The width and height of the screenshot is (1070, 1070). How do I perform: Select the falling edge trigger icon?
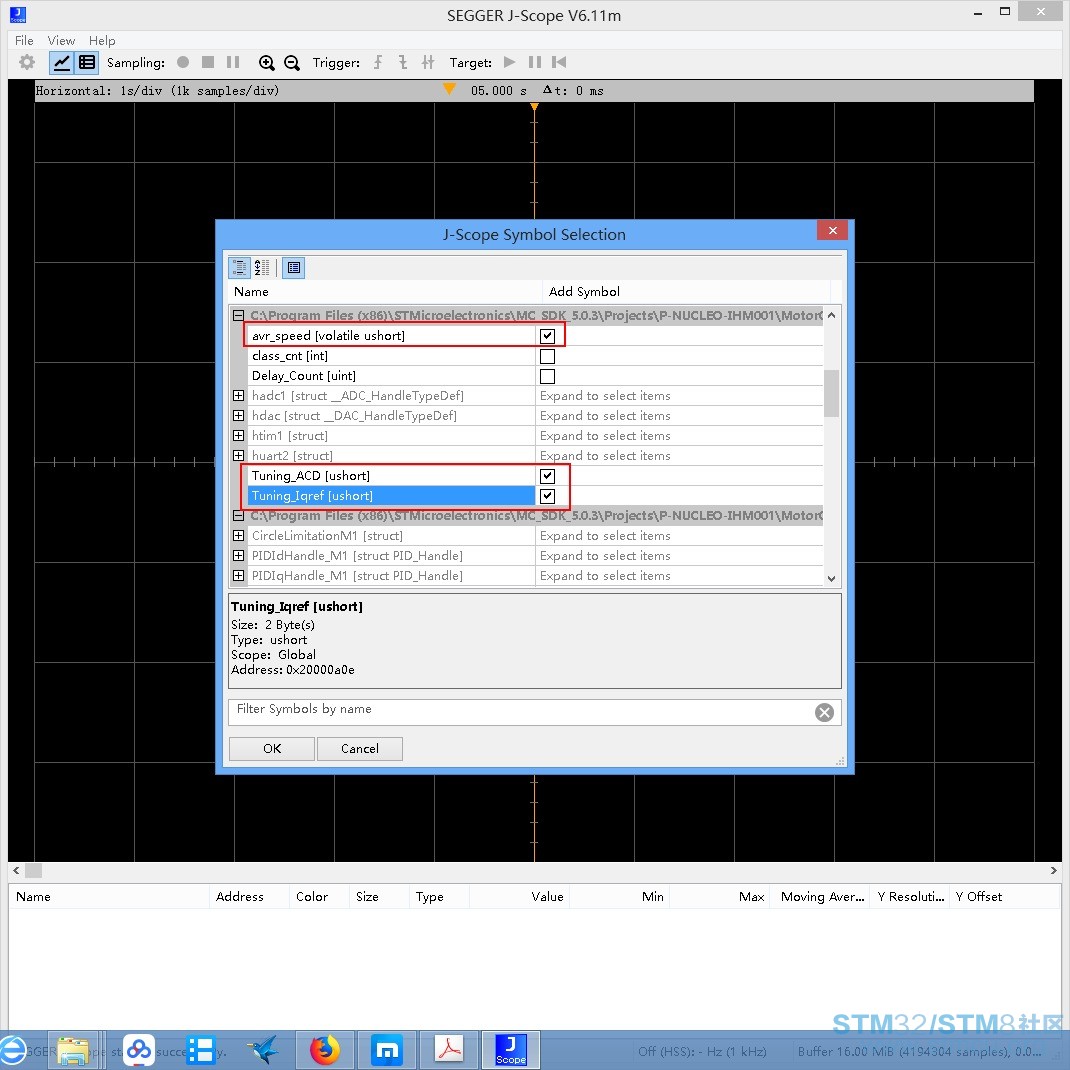pos(403,63)
